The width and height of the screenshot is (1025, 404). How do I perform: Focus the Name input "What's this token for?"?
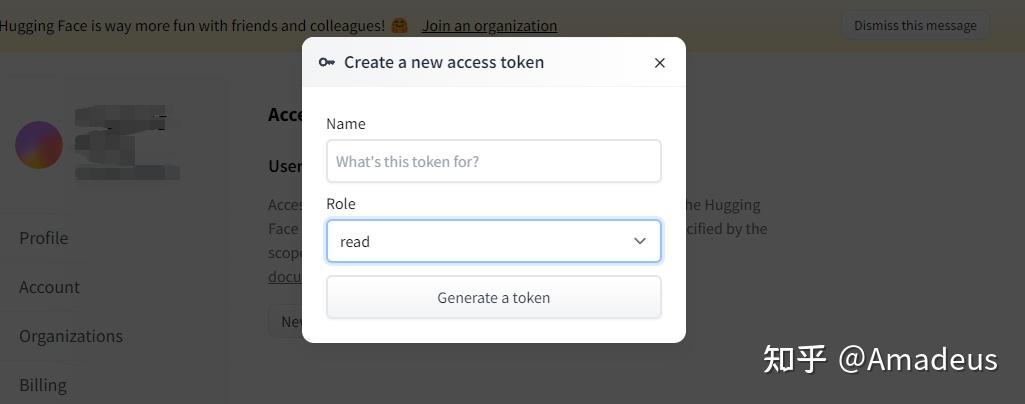point(494,161)
